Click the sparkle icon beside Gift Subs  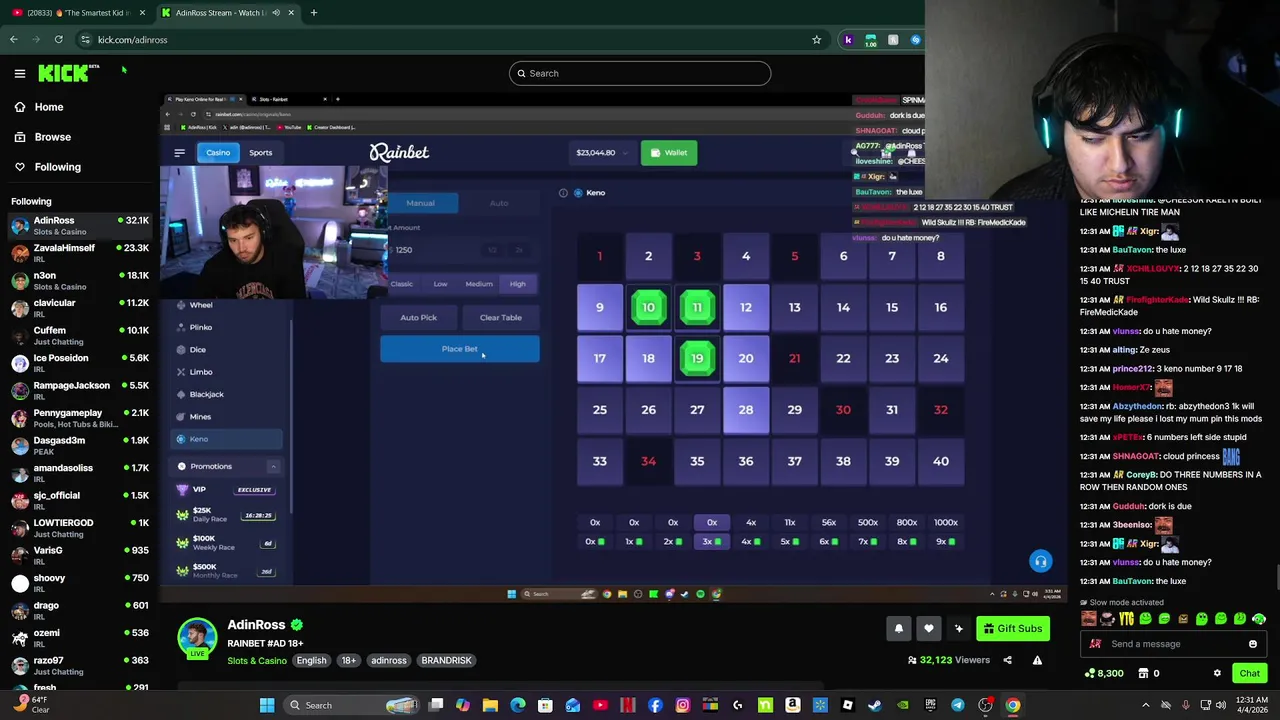[x=959, y=628]
